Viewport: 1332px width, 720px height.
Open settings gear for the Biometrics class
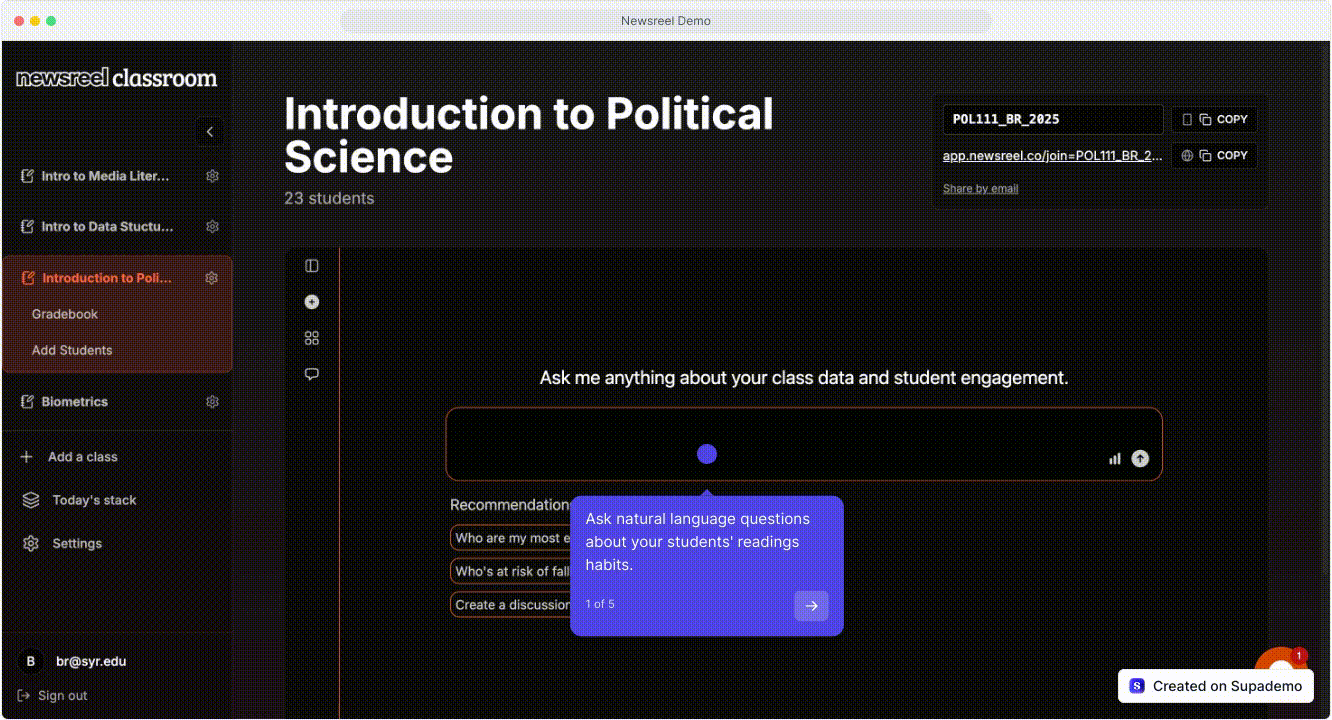(211, 401)
